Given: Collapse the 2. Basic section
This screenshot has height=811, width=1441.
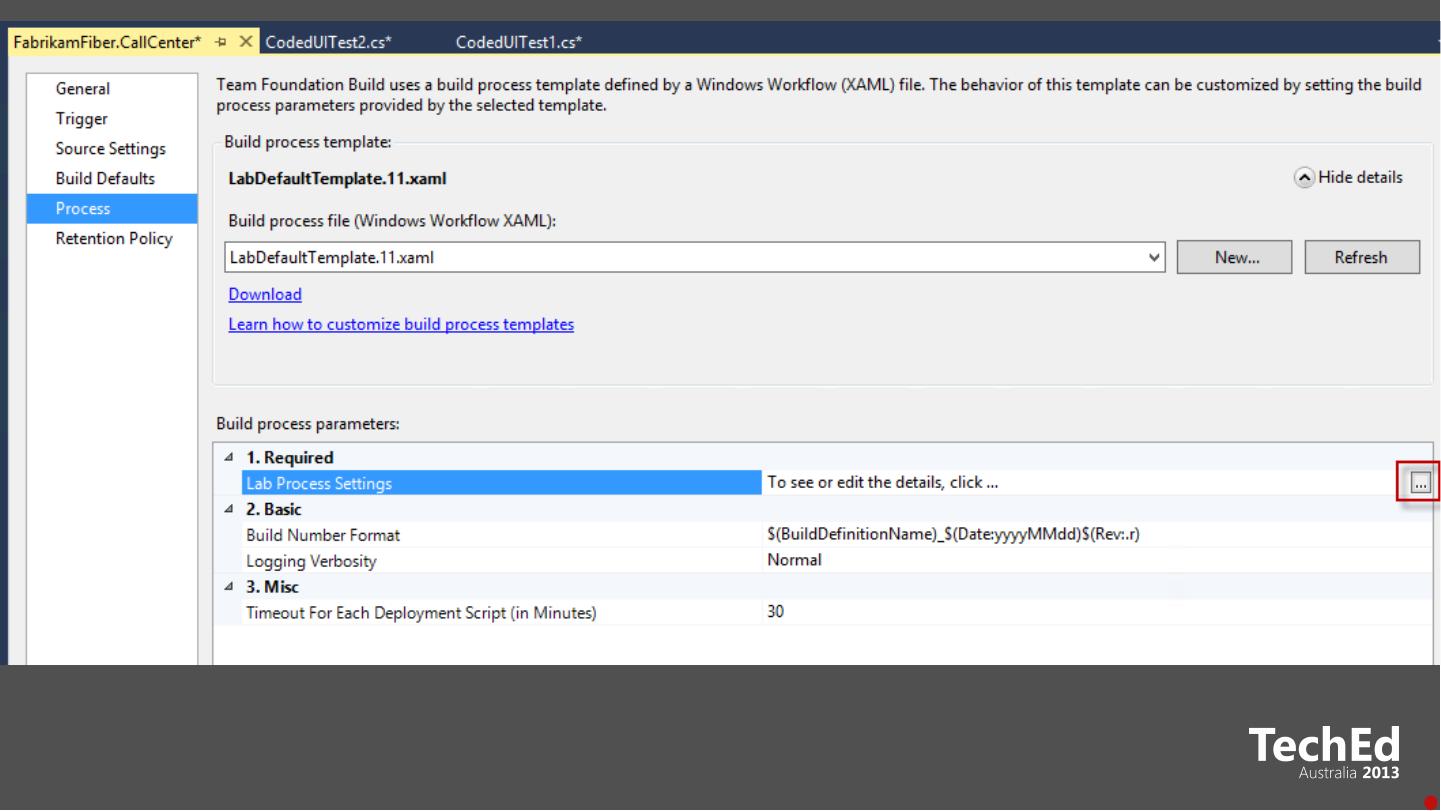Looking at the screenshot, I should 231,510.
